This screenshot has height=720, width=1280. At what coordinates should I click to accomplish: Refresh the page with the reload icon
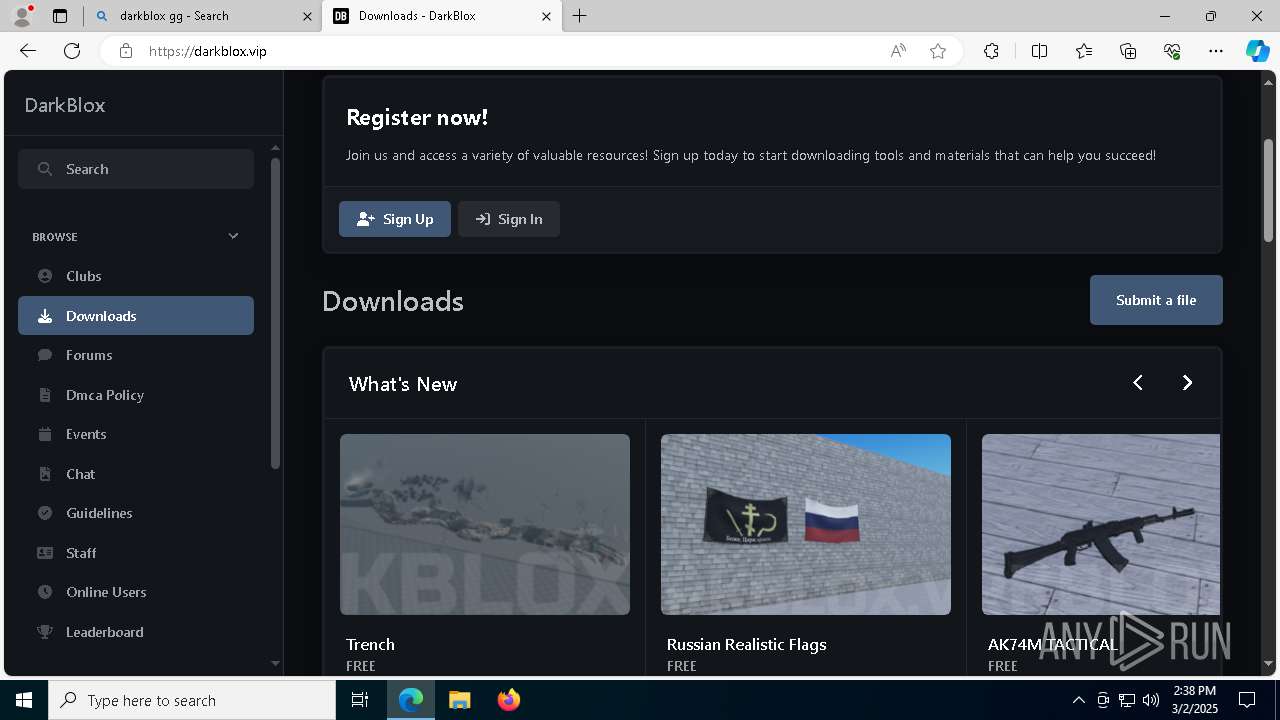[x=72, y=51]
